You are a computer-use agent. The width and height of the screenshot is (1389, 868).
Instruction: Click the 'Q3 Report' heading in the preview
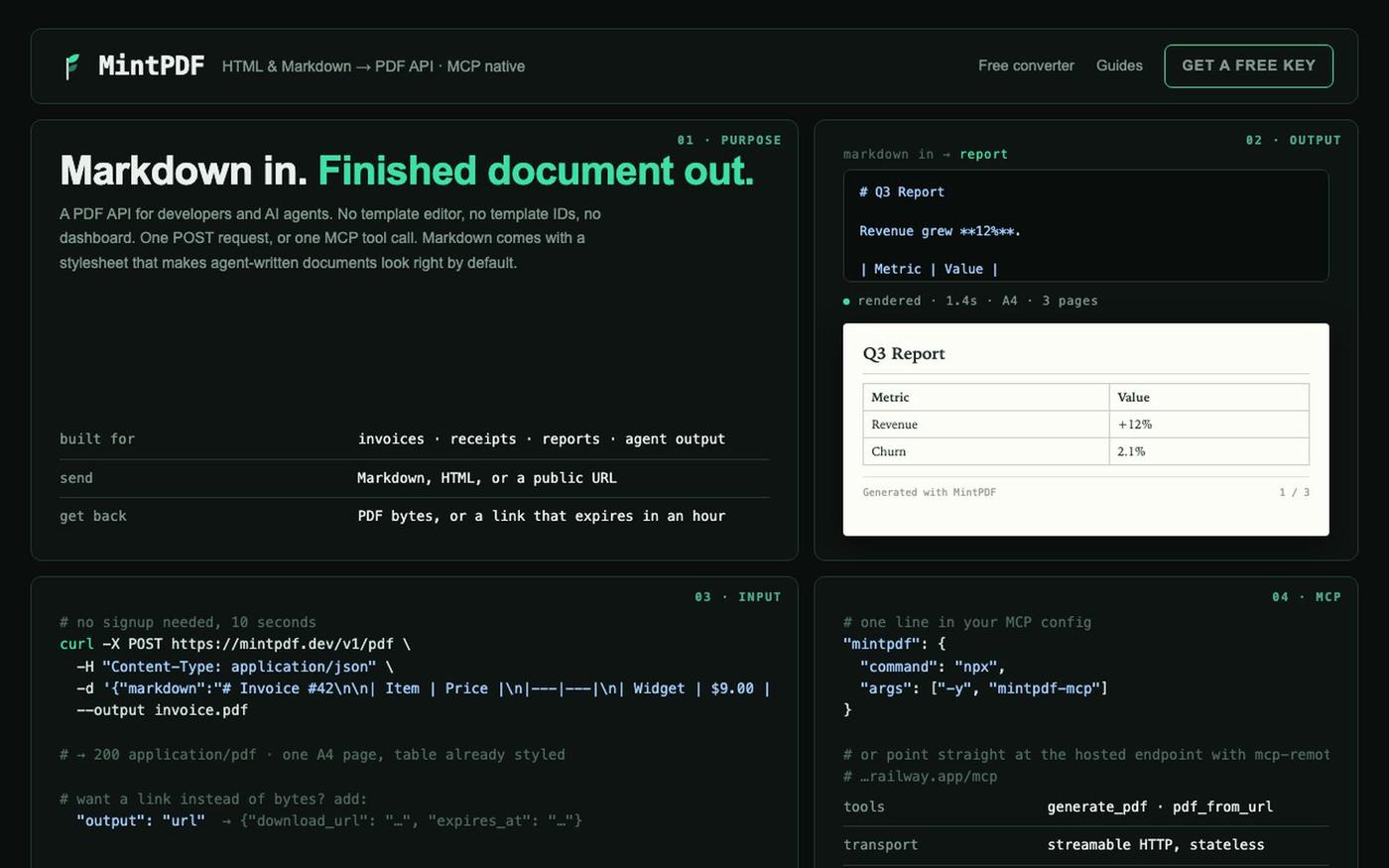pyautogui.click(x=904, y=353)
